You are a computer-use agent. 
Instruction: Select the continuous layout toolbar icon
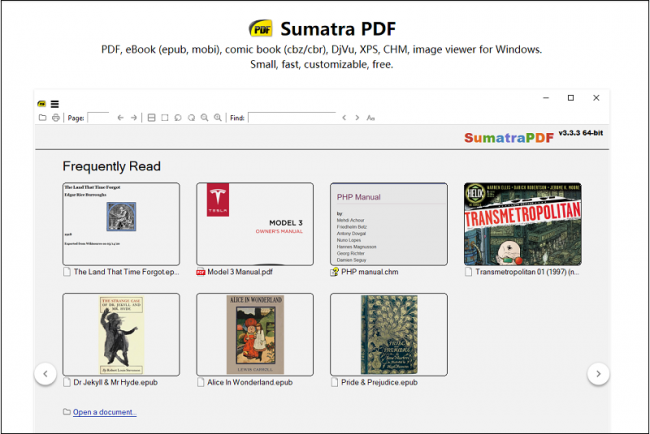pyautogui.click(x=152, y=118)
